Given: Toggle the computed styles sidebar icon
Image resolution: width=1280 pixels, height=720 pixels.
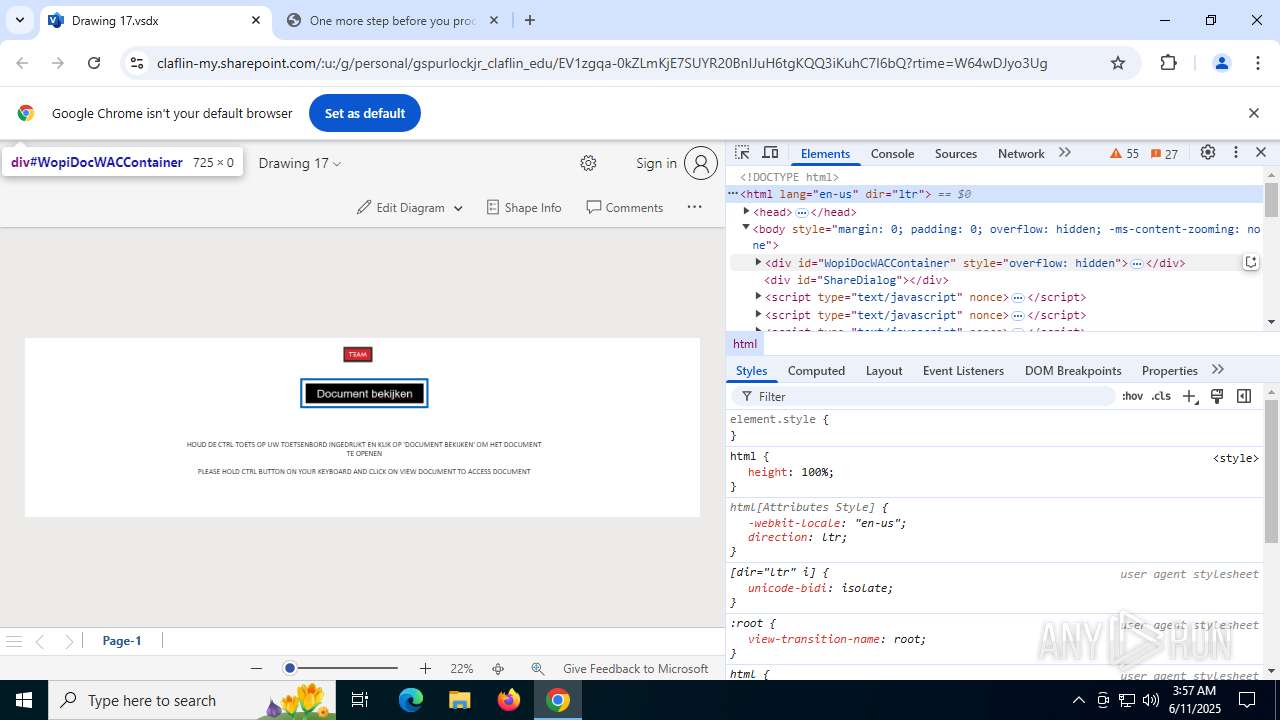Looking at the screenshot, I should [1244, 396].
